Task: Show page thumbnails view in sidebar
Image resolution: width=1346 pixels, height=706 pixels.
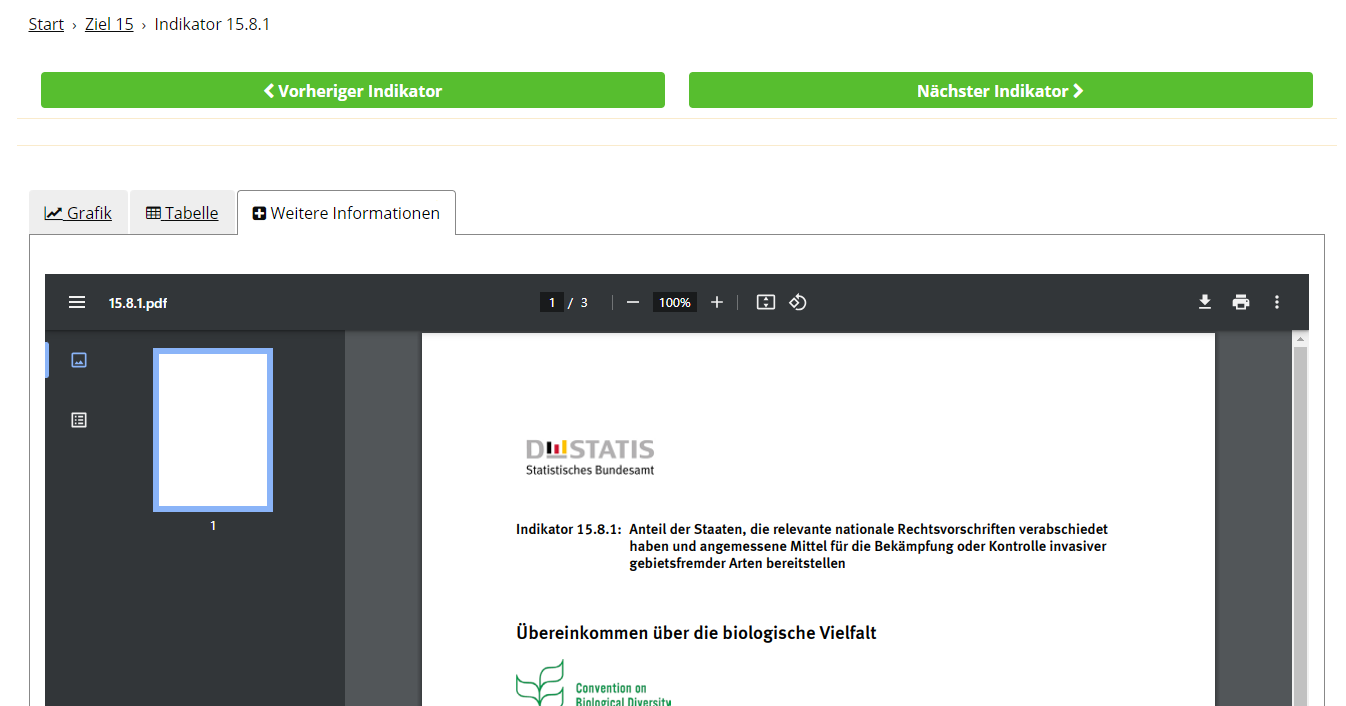Action: (x=79, y=360)
